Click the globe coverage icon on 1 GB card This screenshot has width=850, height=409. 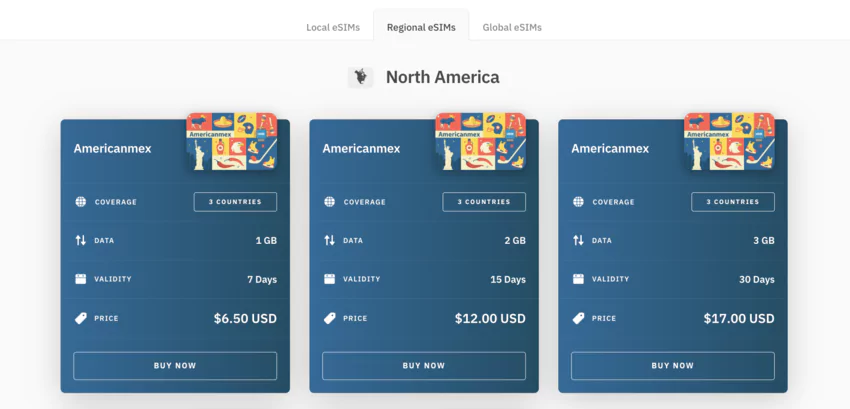coord(81,202)
